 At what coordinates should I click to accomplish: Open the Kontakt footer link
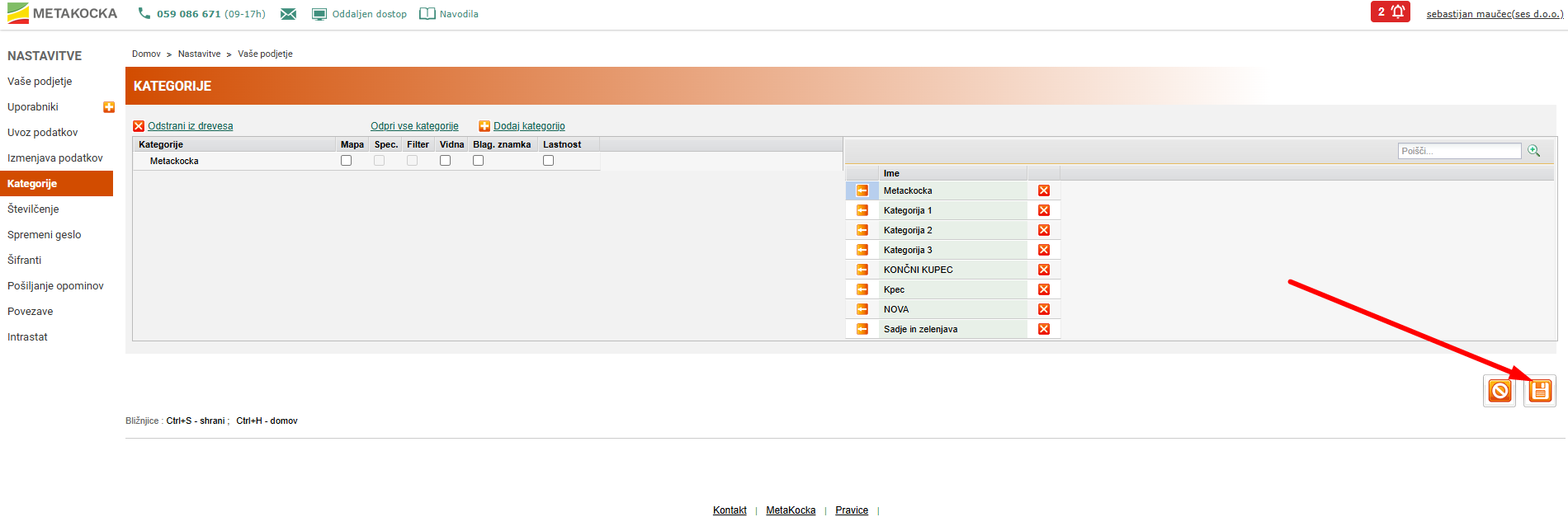(x=730, y=510)
